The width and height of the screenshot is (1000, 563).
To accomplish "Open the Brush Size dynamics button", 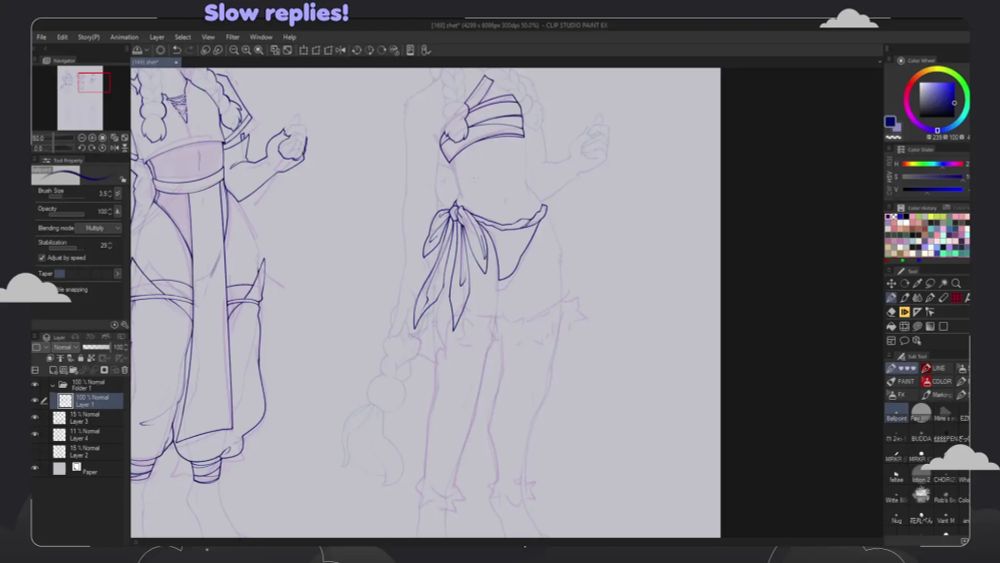I will click(x=117, y=193).
